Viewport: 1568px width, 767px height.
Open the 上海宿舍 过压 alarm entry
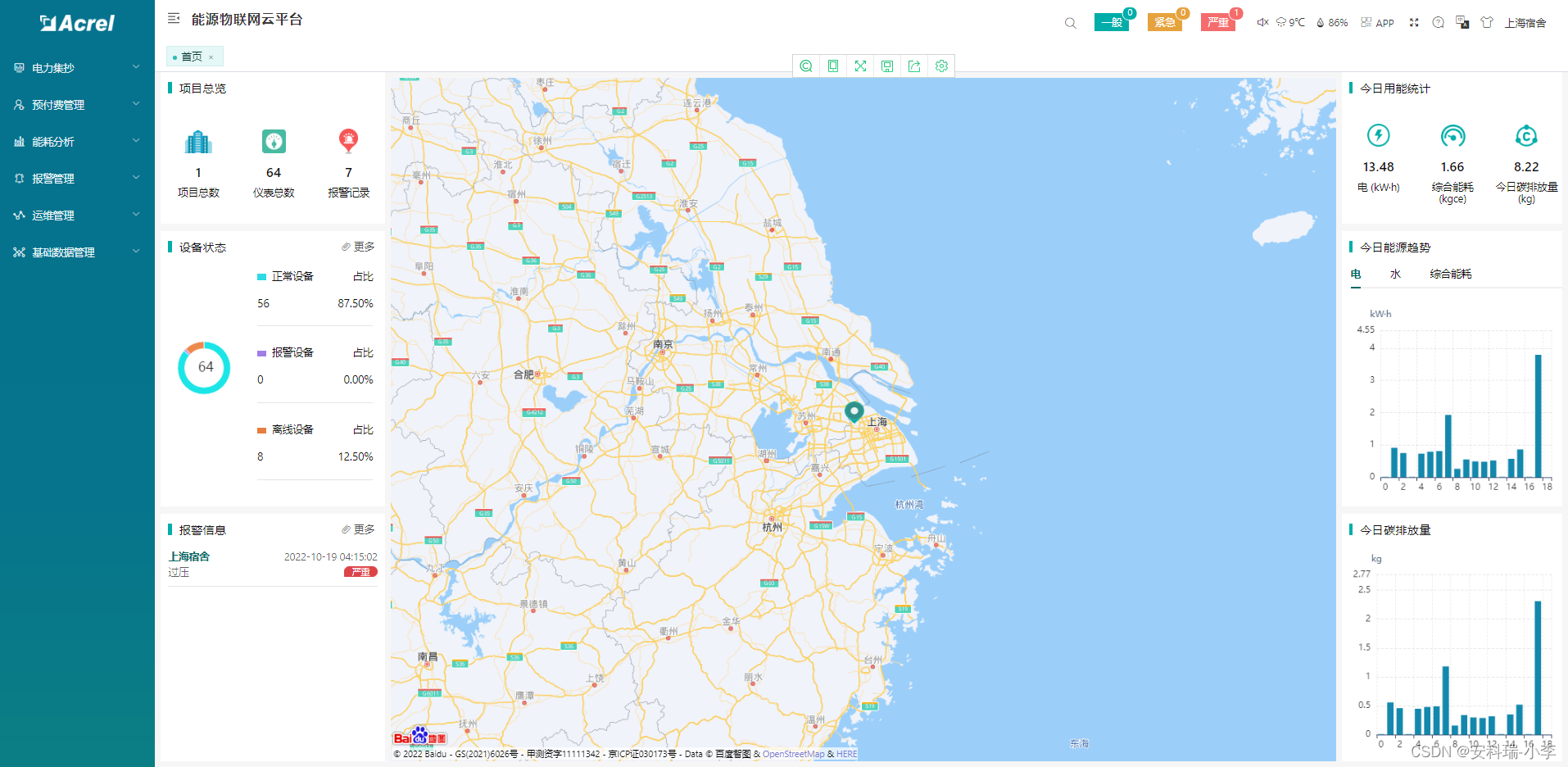coord(273,564)
